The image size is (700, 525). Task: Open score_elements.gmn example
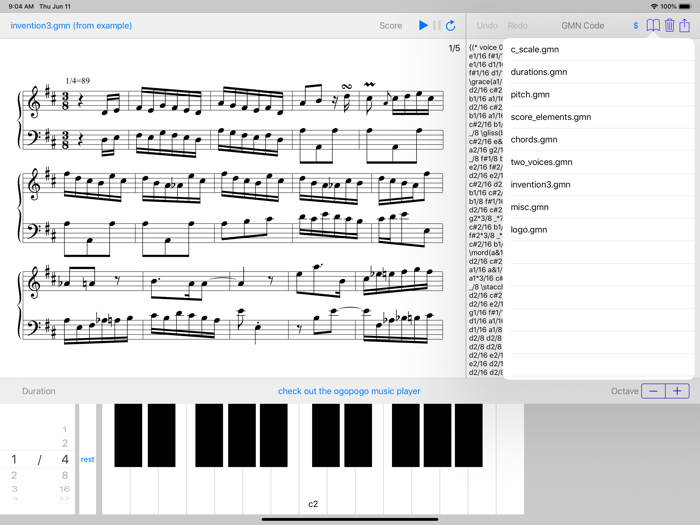pyautogui.click(x=598, y=117)
